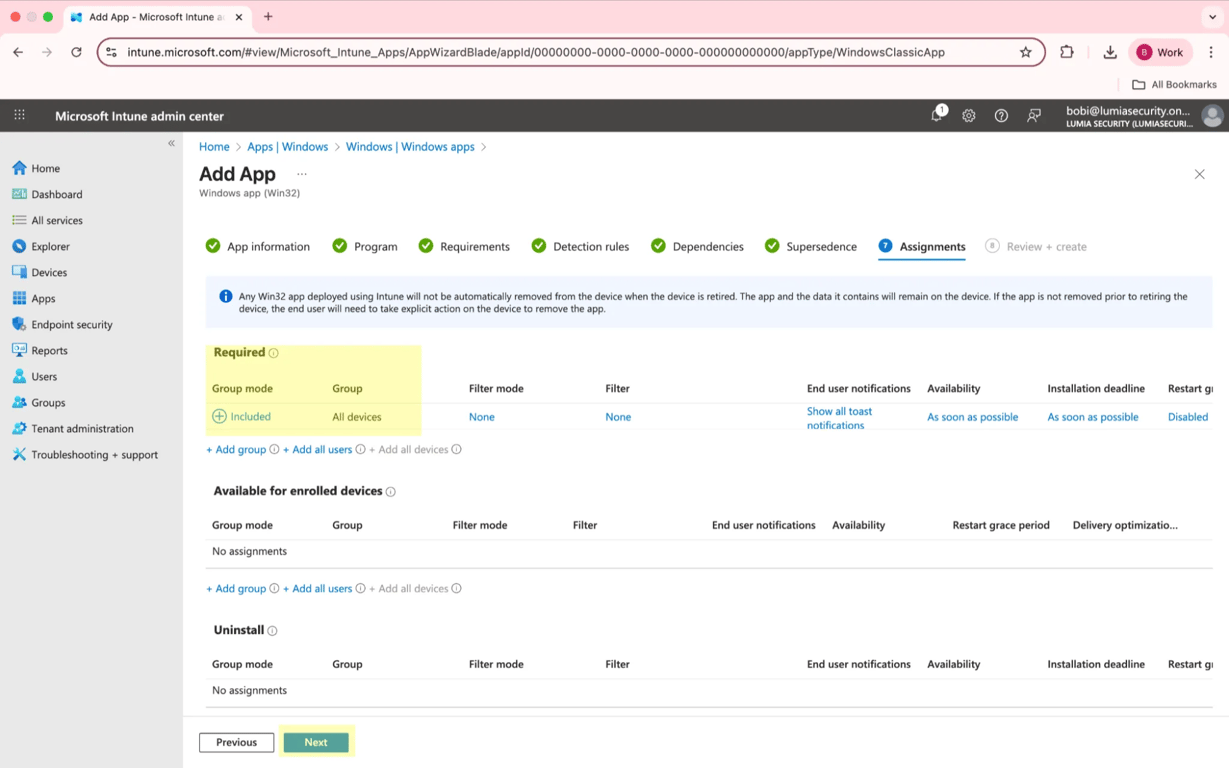Click the Endpoint security shield icon
This screenshot has height=768, width=1229.
(x=19, y=324)
